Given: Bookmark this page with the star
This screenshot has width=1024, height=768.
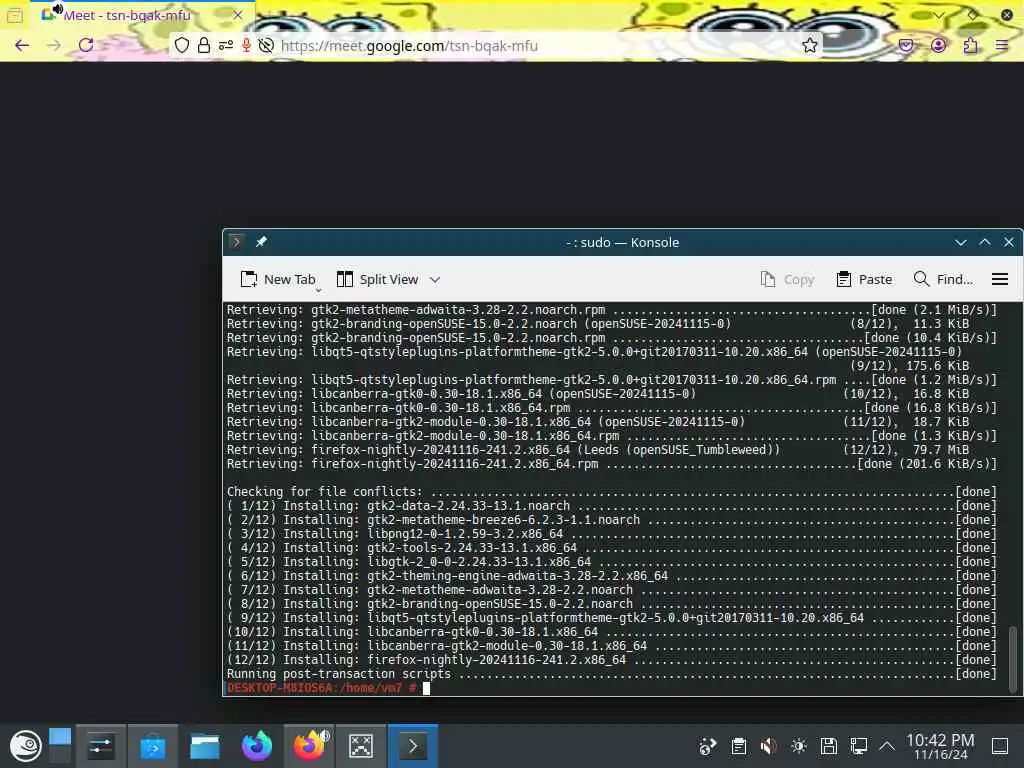Looking at the screenshot, I should point(810,45).
